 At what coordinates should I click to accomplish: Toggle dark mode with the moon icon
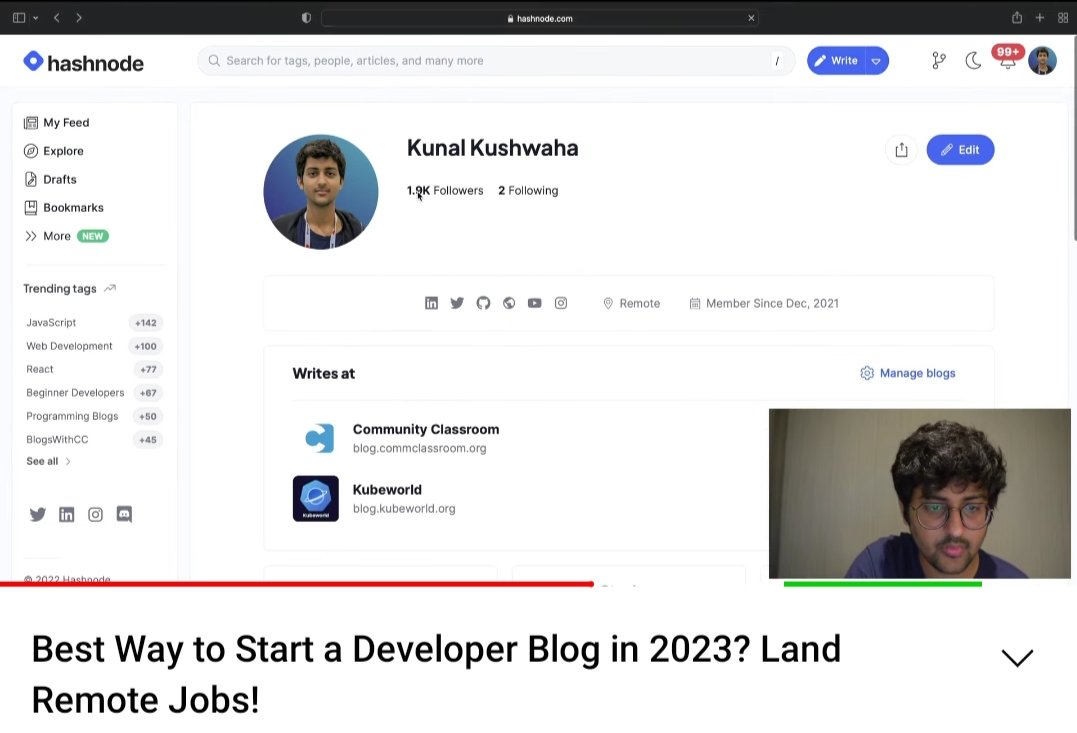click(x=973, y=60)
